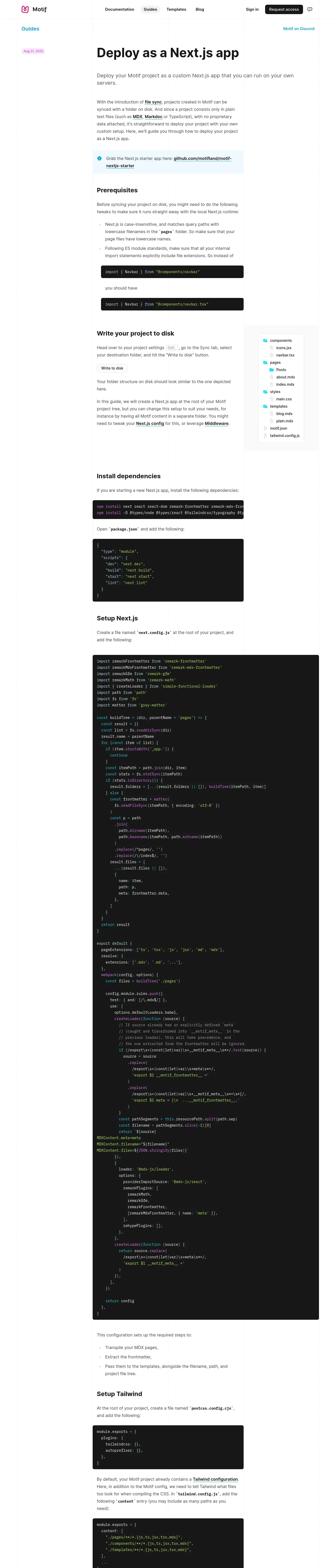Click the 'Write your project to disk' heading
The image size is (336, 1568).
tap(135, 333)
